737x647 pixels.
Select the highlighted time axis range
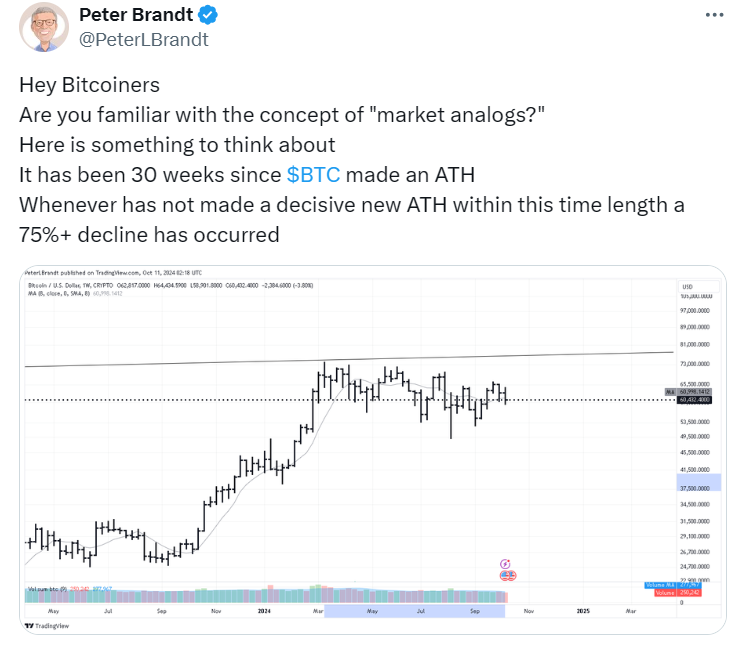[x=415, y=611]
